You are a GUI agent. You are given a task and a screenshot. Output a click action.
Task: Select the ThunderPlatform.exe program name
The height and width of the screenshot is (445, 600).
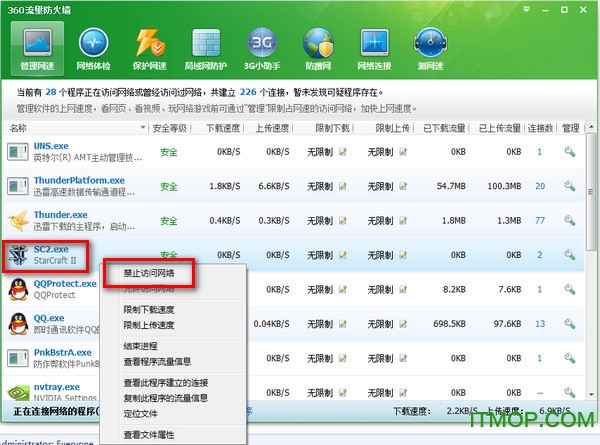(x=79, y=180)
